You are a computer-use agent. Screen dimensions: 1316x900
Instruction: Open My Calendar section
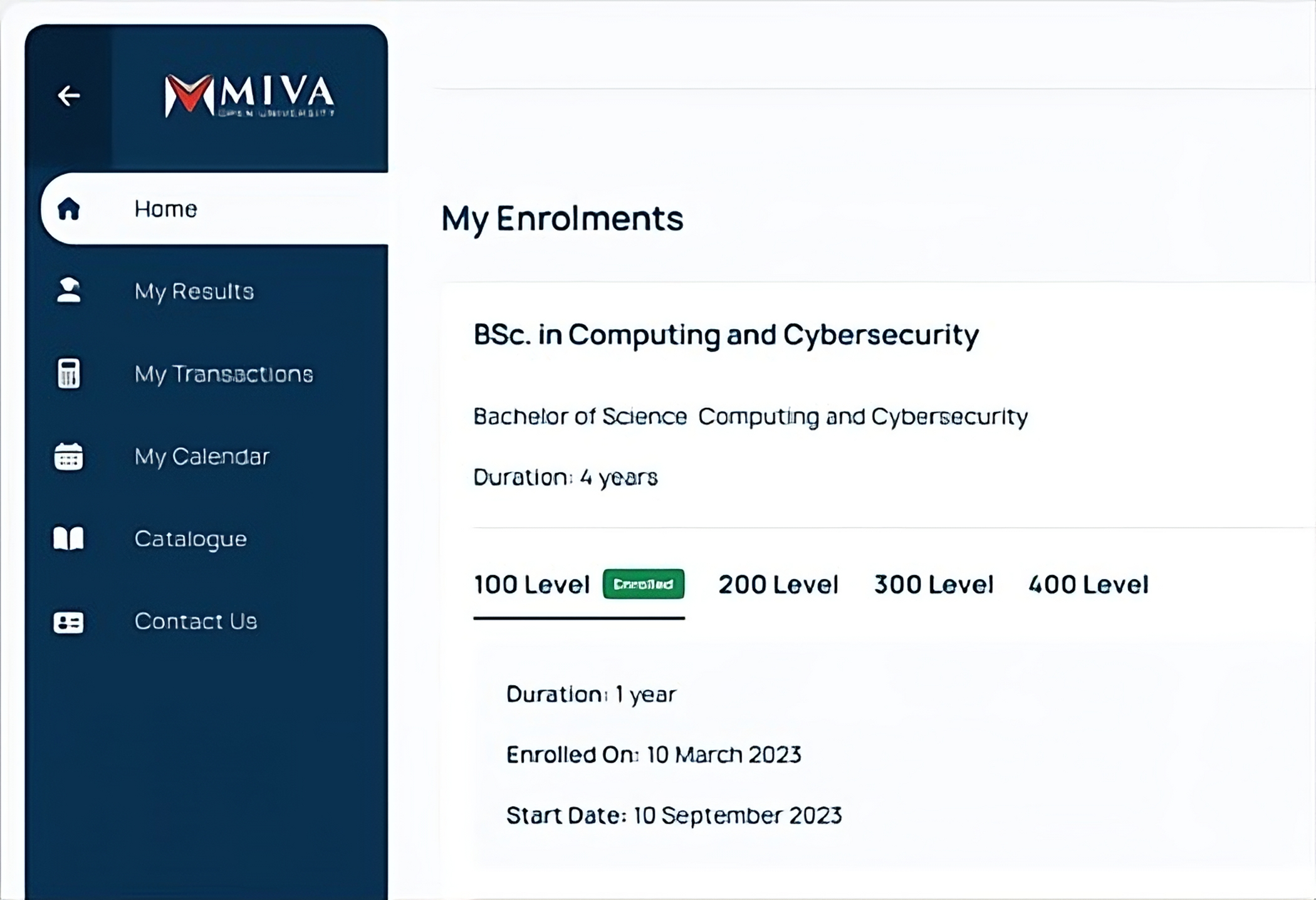point(202,456)
